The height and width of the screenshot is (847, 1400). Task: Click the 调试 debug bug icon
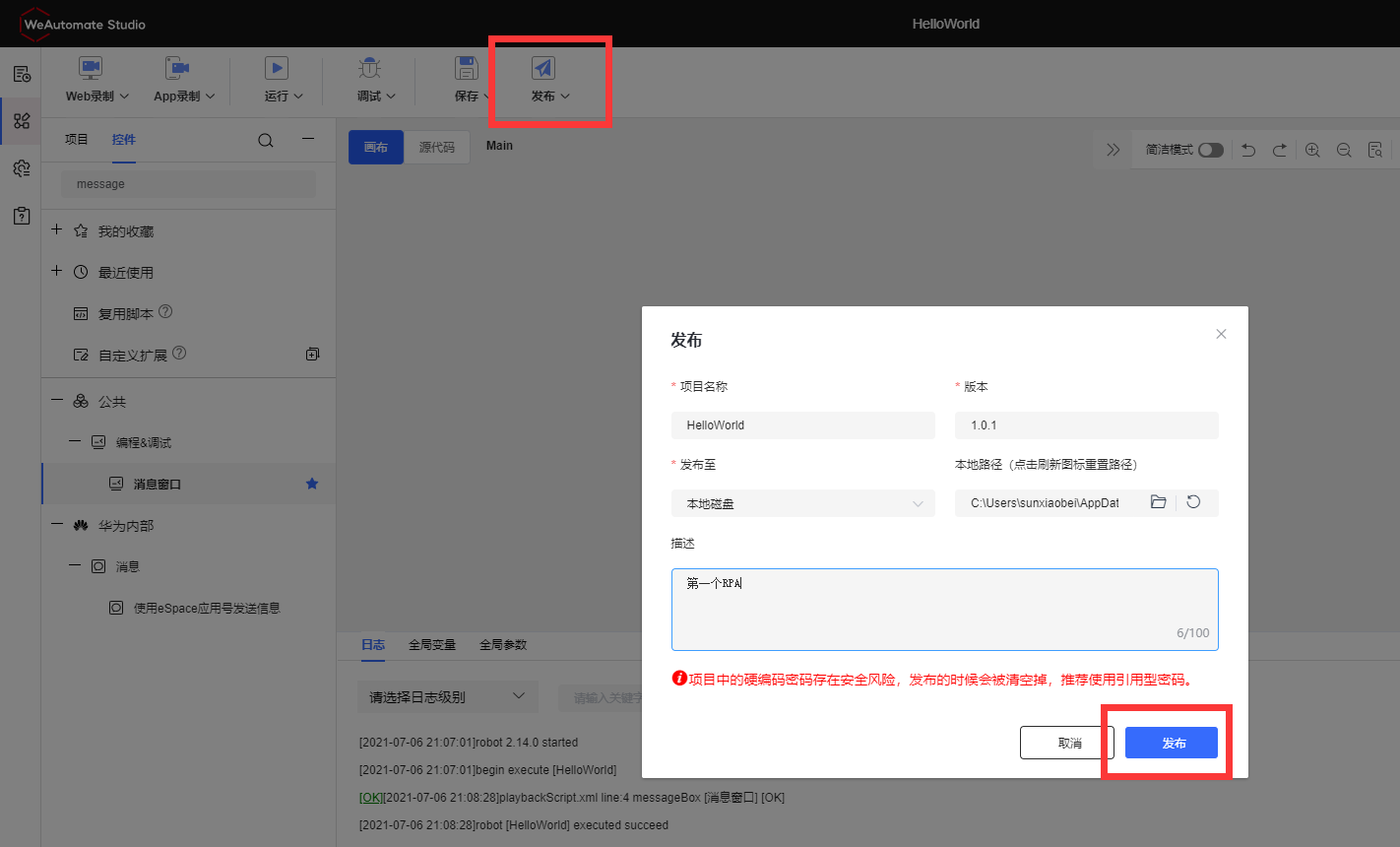[x=369, y=68]
